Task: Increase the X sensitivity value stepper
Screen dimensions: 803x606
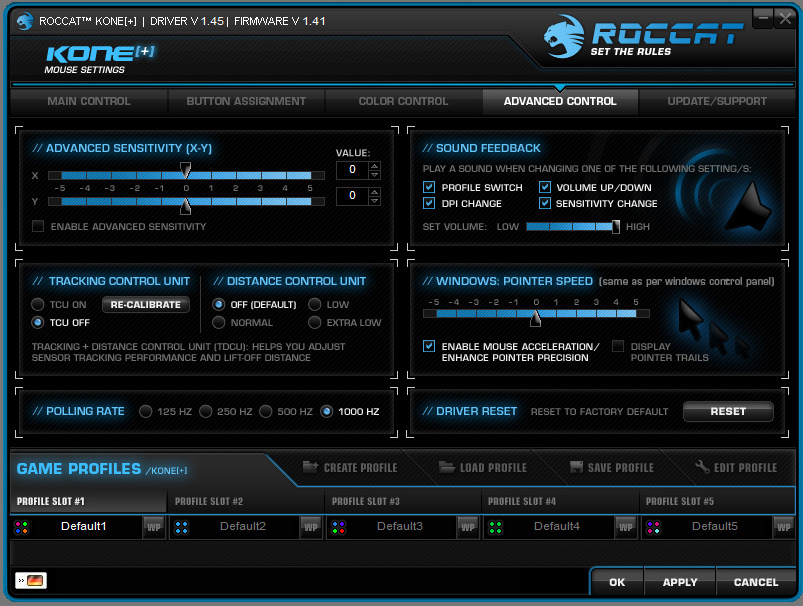Action: point(375,166)
